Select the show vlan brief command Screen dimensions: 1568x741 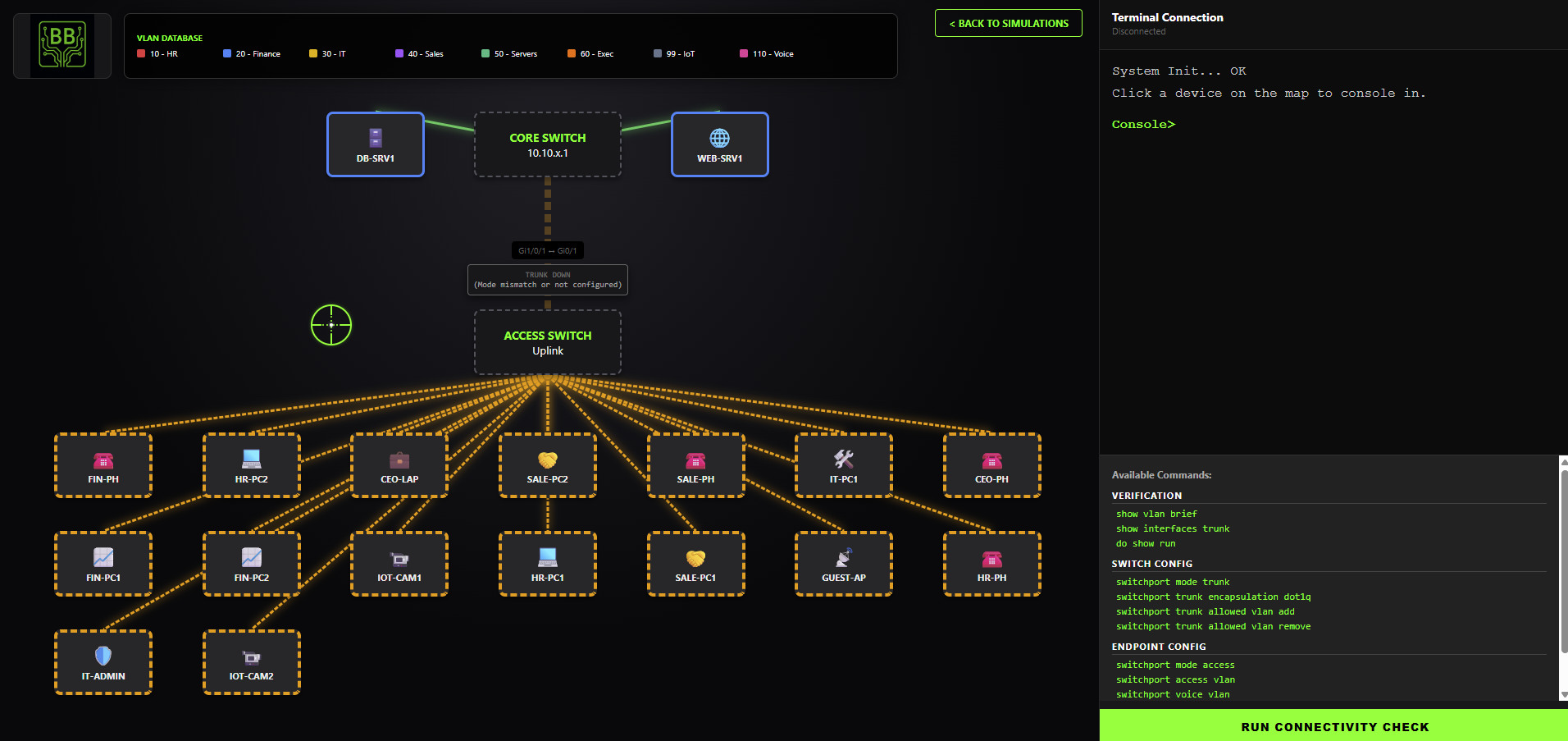(x=1155, y=514)
